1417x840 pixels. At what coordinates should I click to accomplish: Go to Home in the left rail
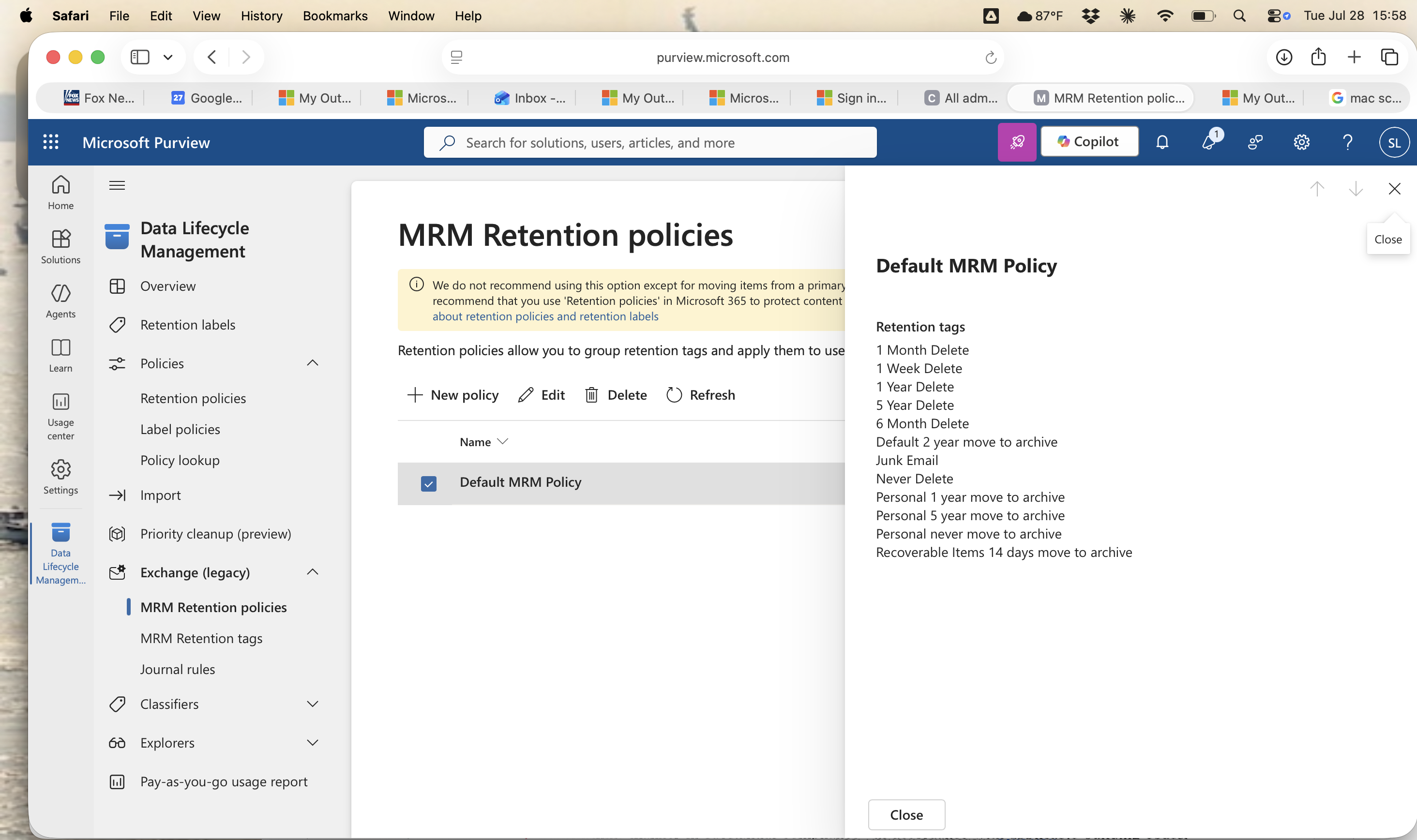(x=60, y=193)
